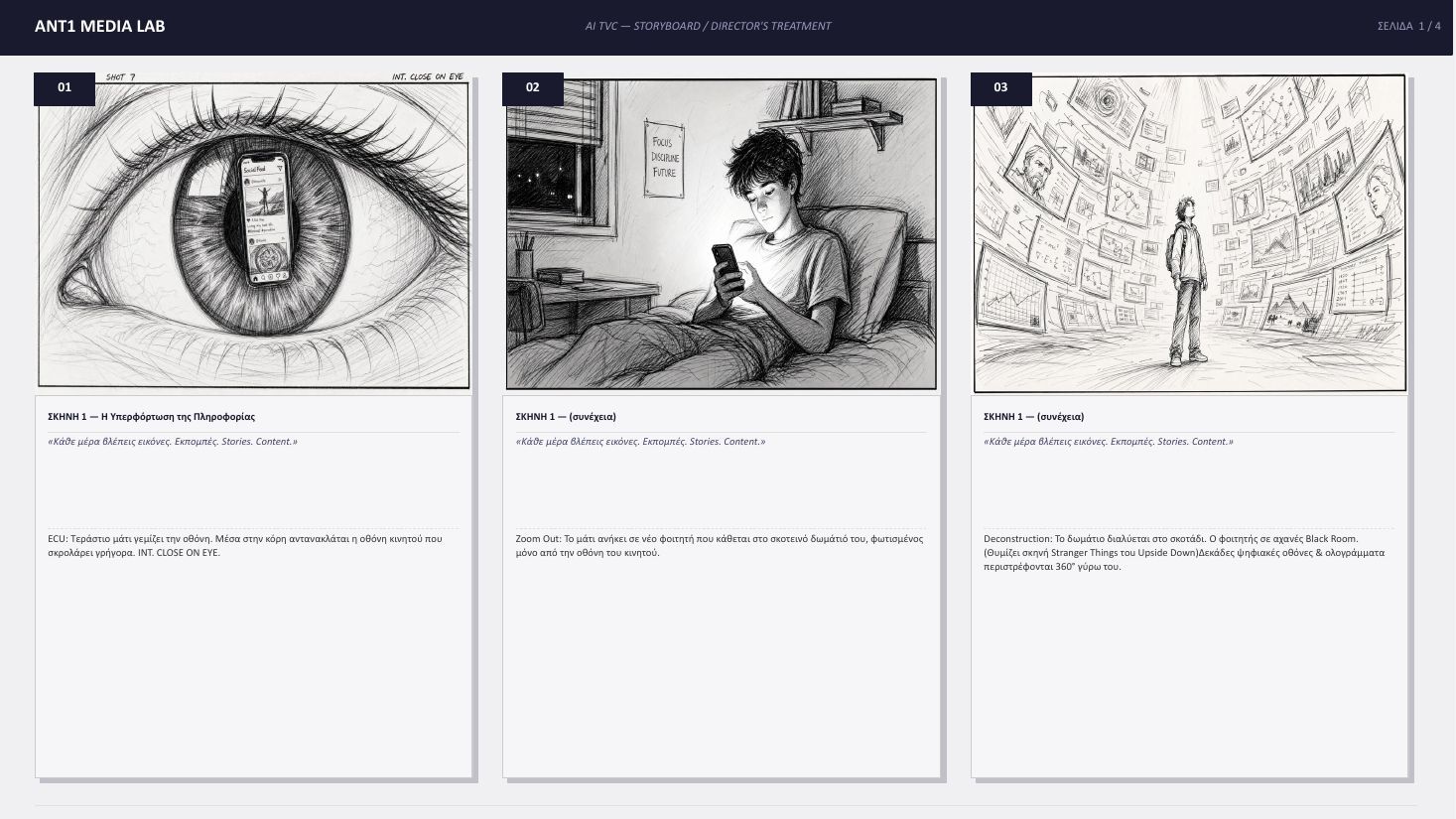Click the 01 panel number badge

(65, 87)
